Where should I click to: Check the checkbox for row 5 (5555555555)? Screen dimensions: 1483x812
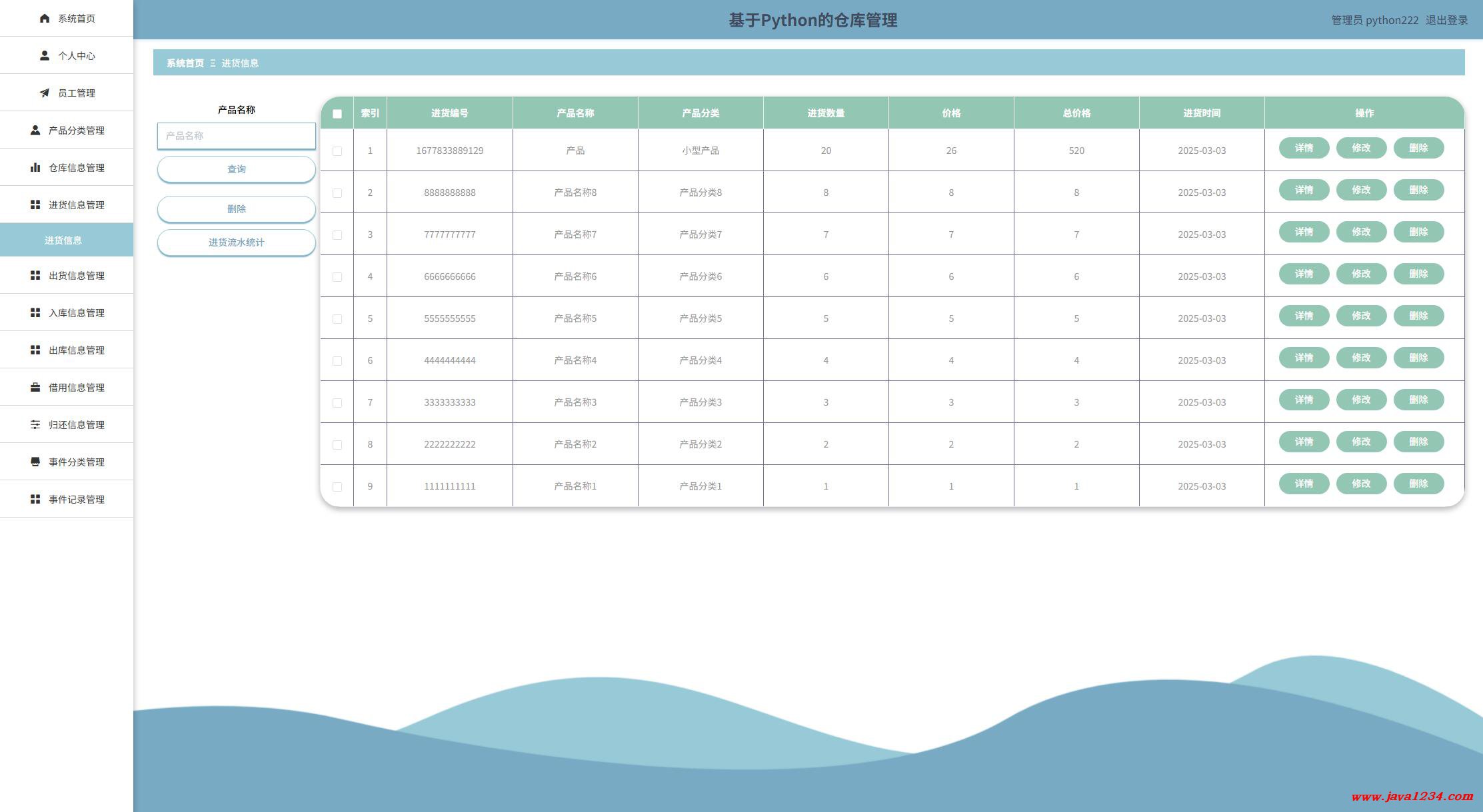tap(337, 319)
